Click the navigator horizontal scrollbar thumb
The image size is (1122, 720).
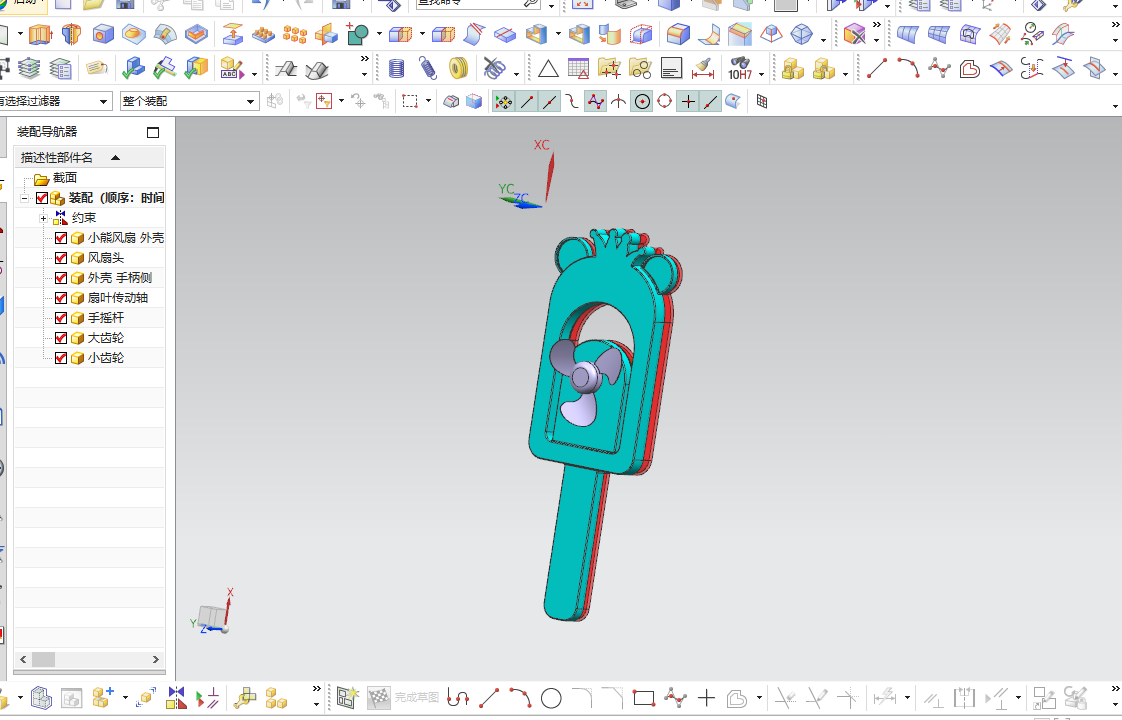[43, 660]
